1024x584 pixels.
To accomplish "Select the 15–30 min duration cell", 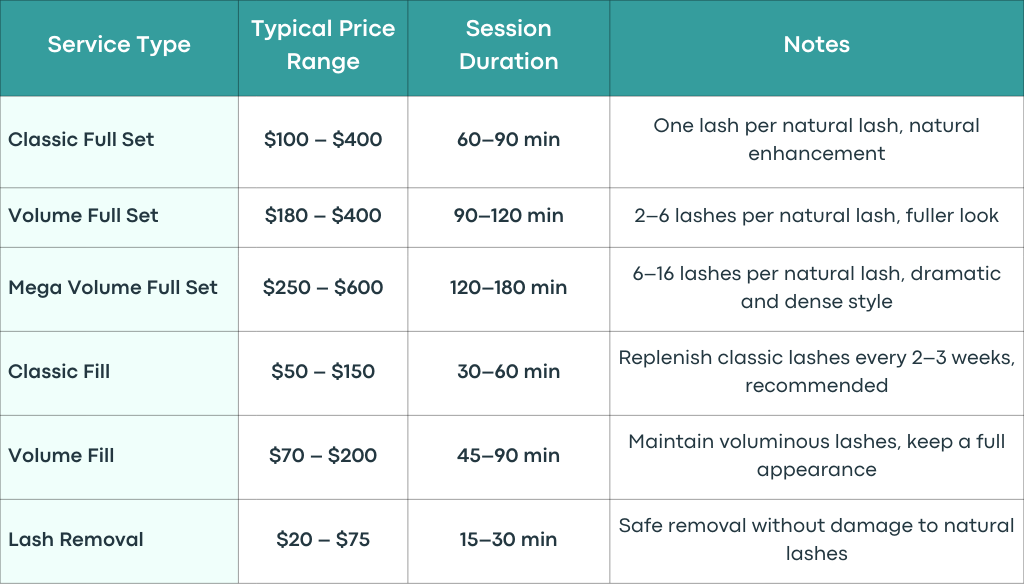I will [x=508, y=540].
